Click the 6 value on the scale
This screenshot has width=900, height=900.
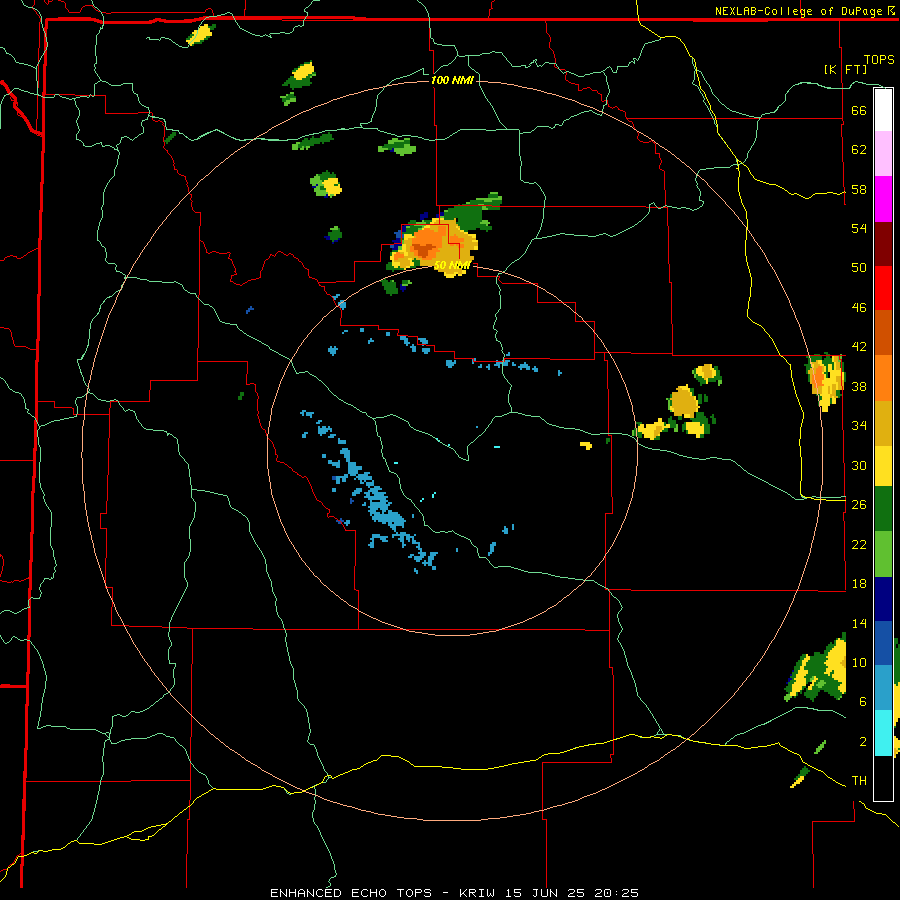pos(863,701)
